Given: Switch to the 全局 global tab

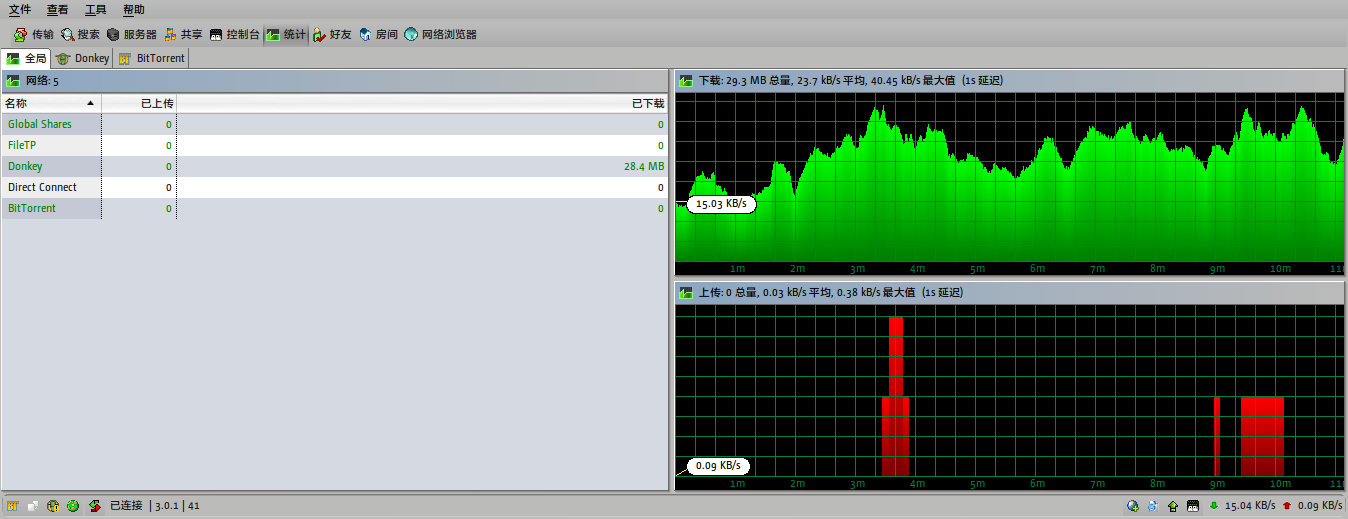Looking at the screenshot, I should tap(26, 58).
